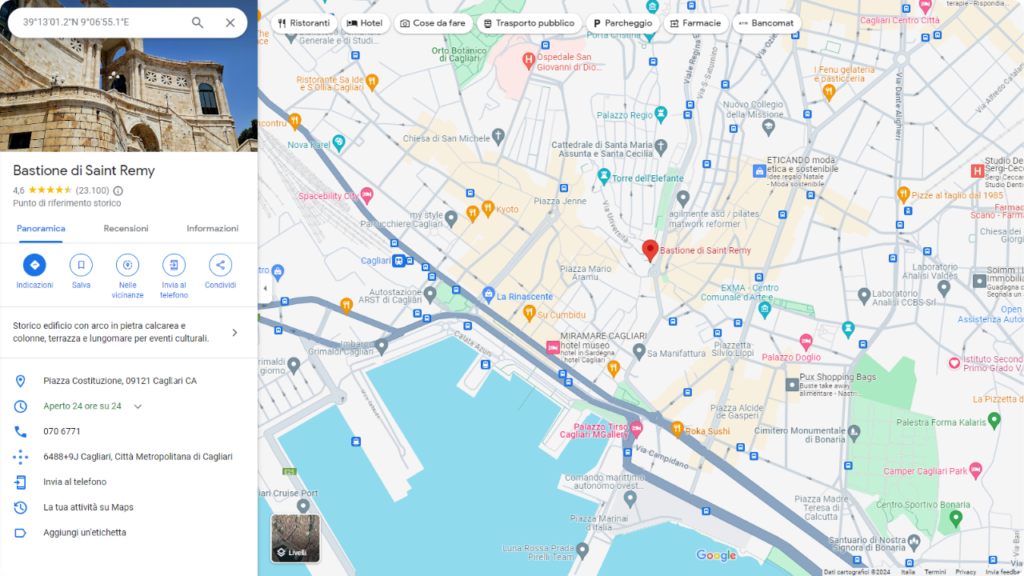Open the Livelli map layers thumbnail
Image resolution: width=1024 pixels, height=576 pixels.
295,538
